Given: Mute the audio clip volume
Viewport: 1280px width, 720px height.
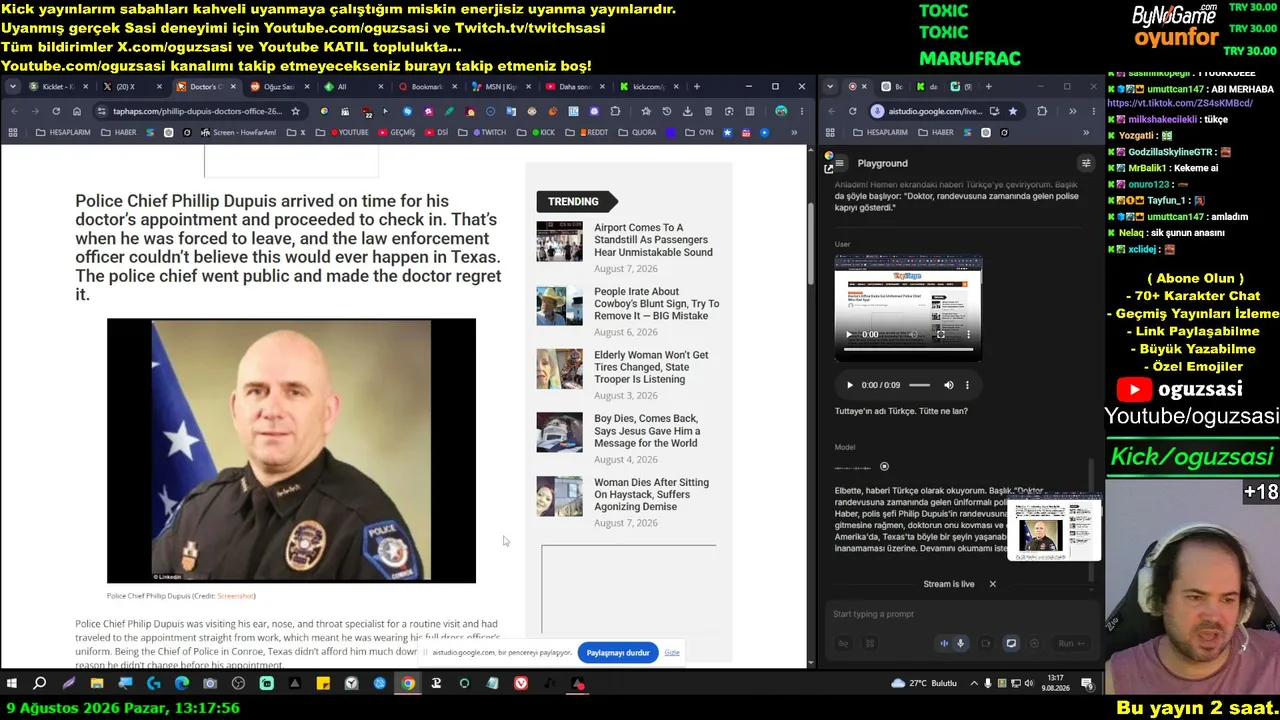Looking at the screenshot, I should (949, 385).
